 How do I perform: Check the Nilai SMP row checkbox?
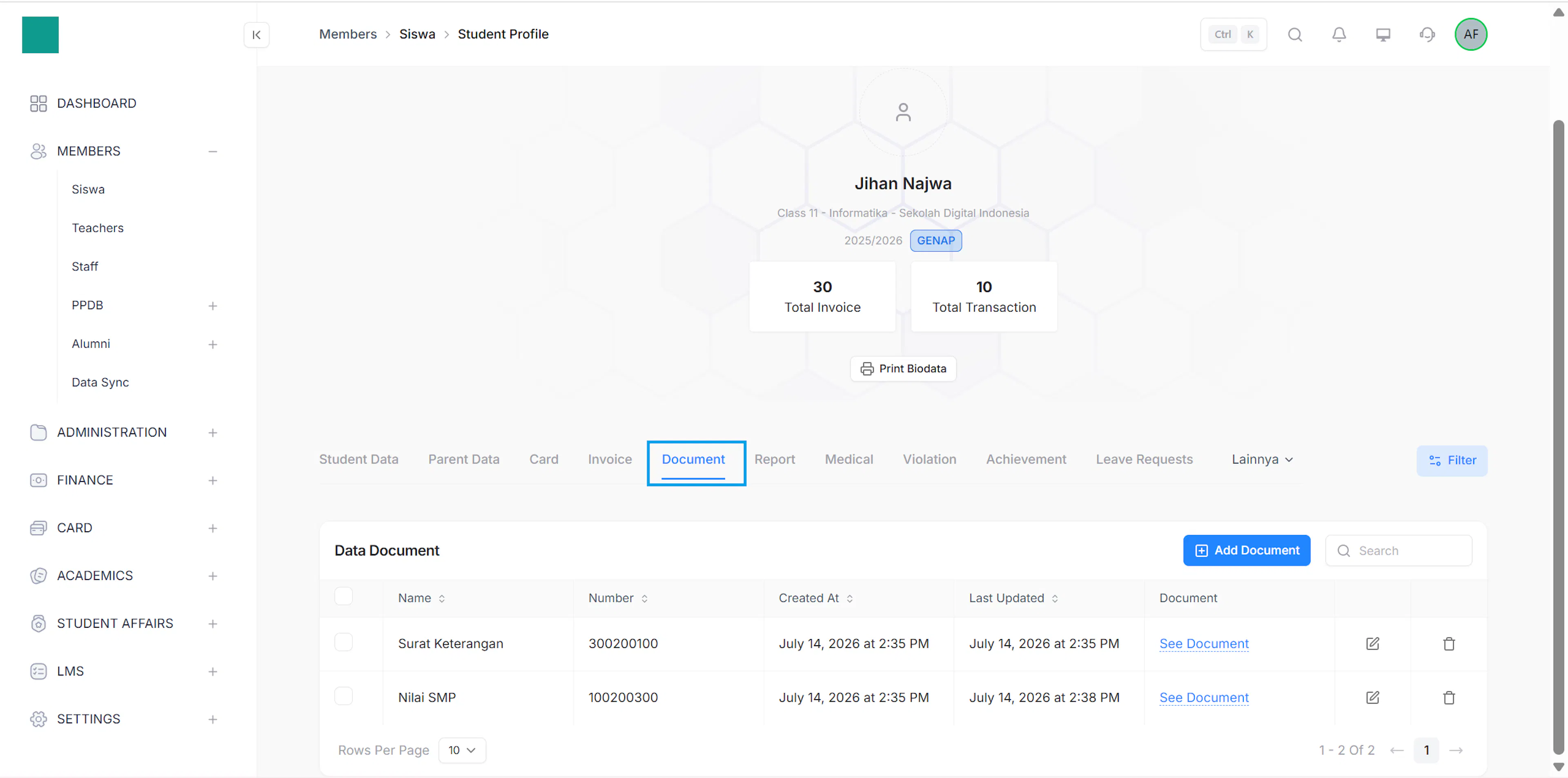343,696
